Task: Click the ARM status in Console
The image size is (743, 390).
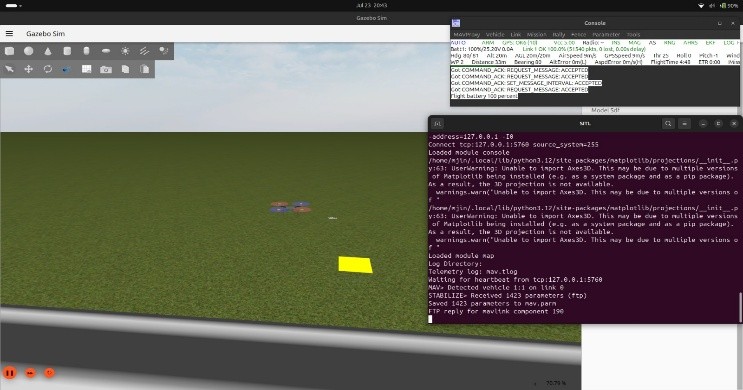Action: tap(488, 43)
